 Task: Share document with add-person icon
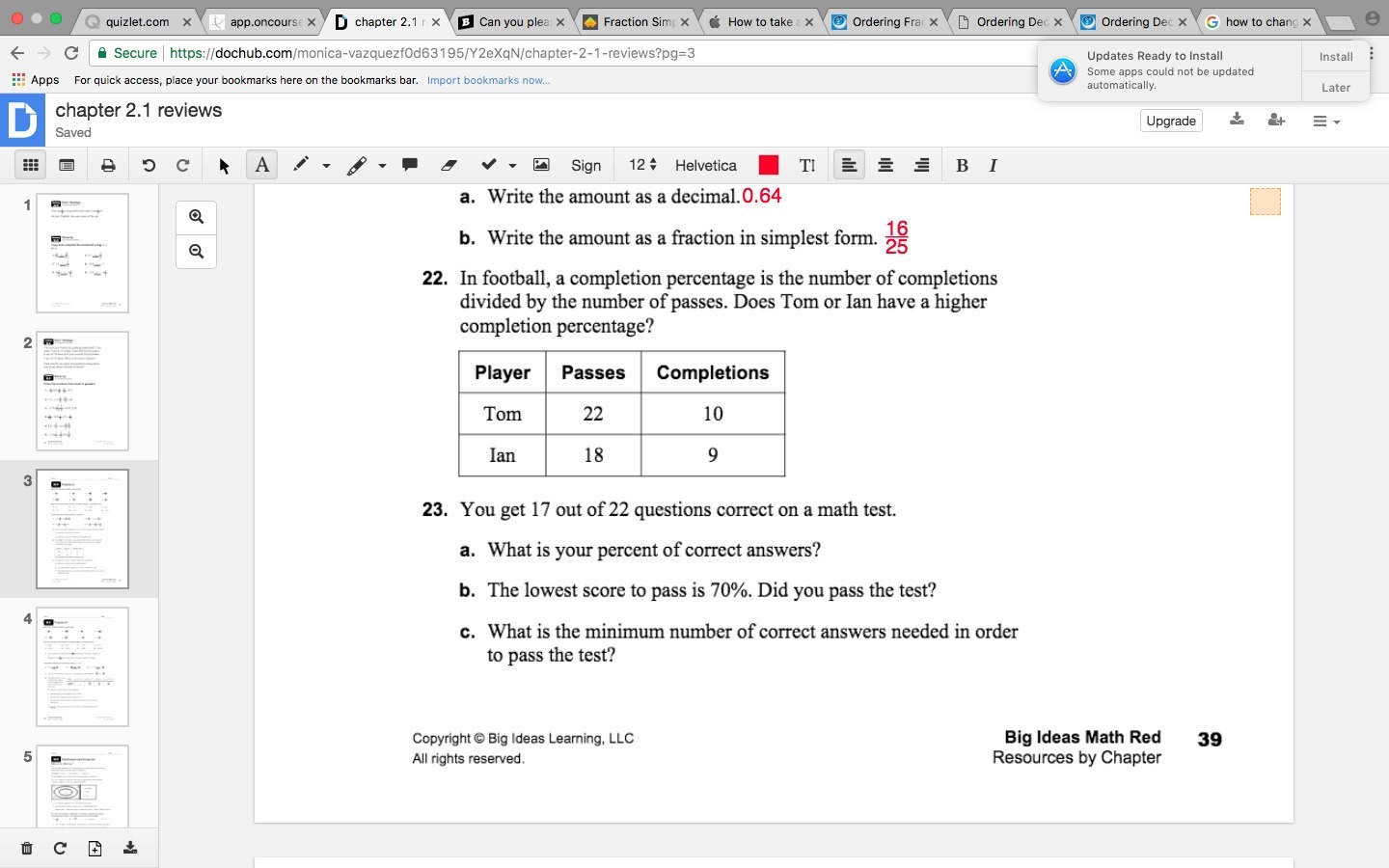(x=1276, y=120)
